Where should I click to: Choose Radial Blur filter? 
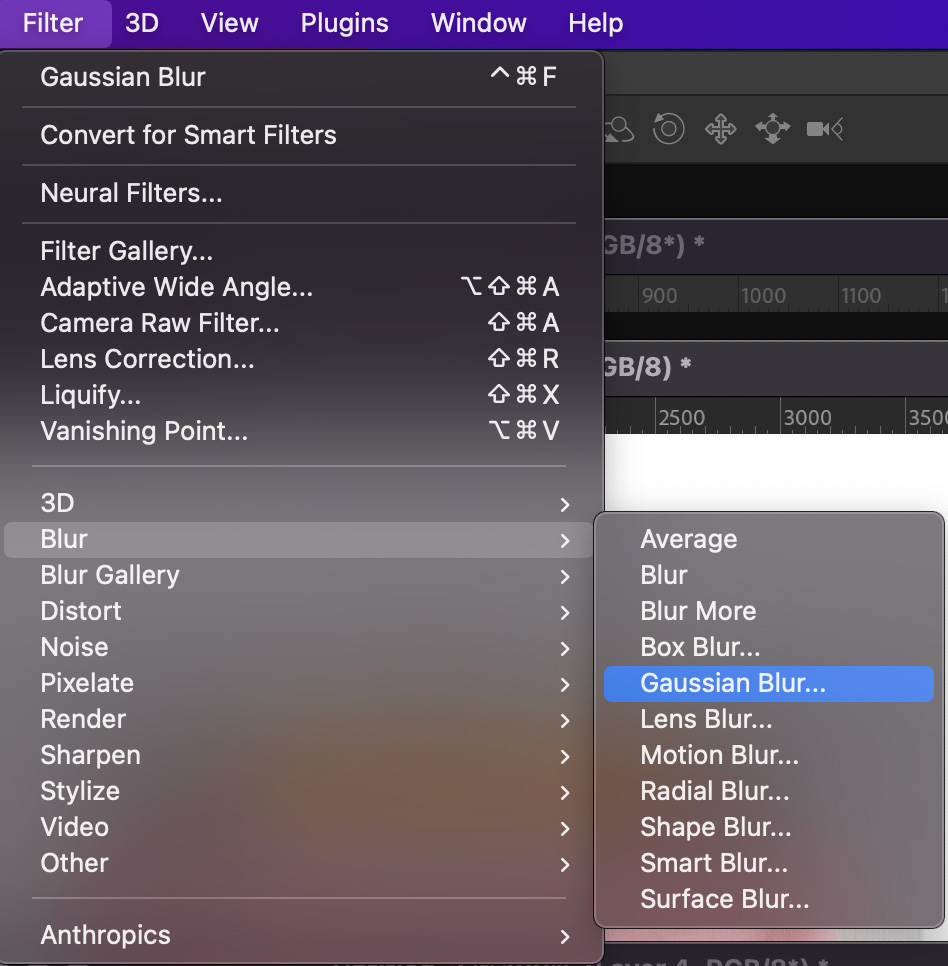click(x=769, y=791)
